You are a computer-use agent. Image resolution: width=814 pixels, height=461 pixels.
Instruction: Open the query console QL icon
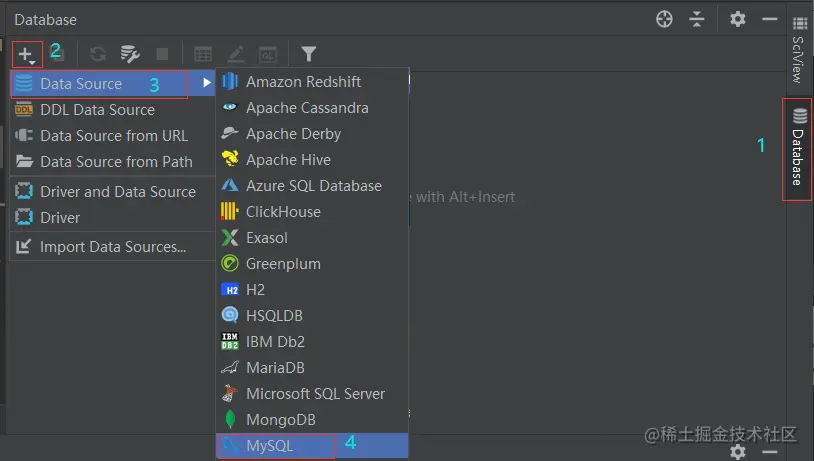(x=268, y=55)
